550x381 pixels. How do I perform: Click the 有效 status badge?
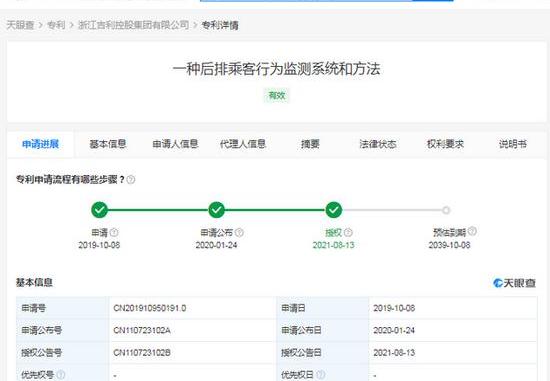point(277,95)
